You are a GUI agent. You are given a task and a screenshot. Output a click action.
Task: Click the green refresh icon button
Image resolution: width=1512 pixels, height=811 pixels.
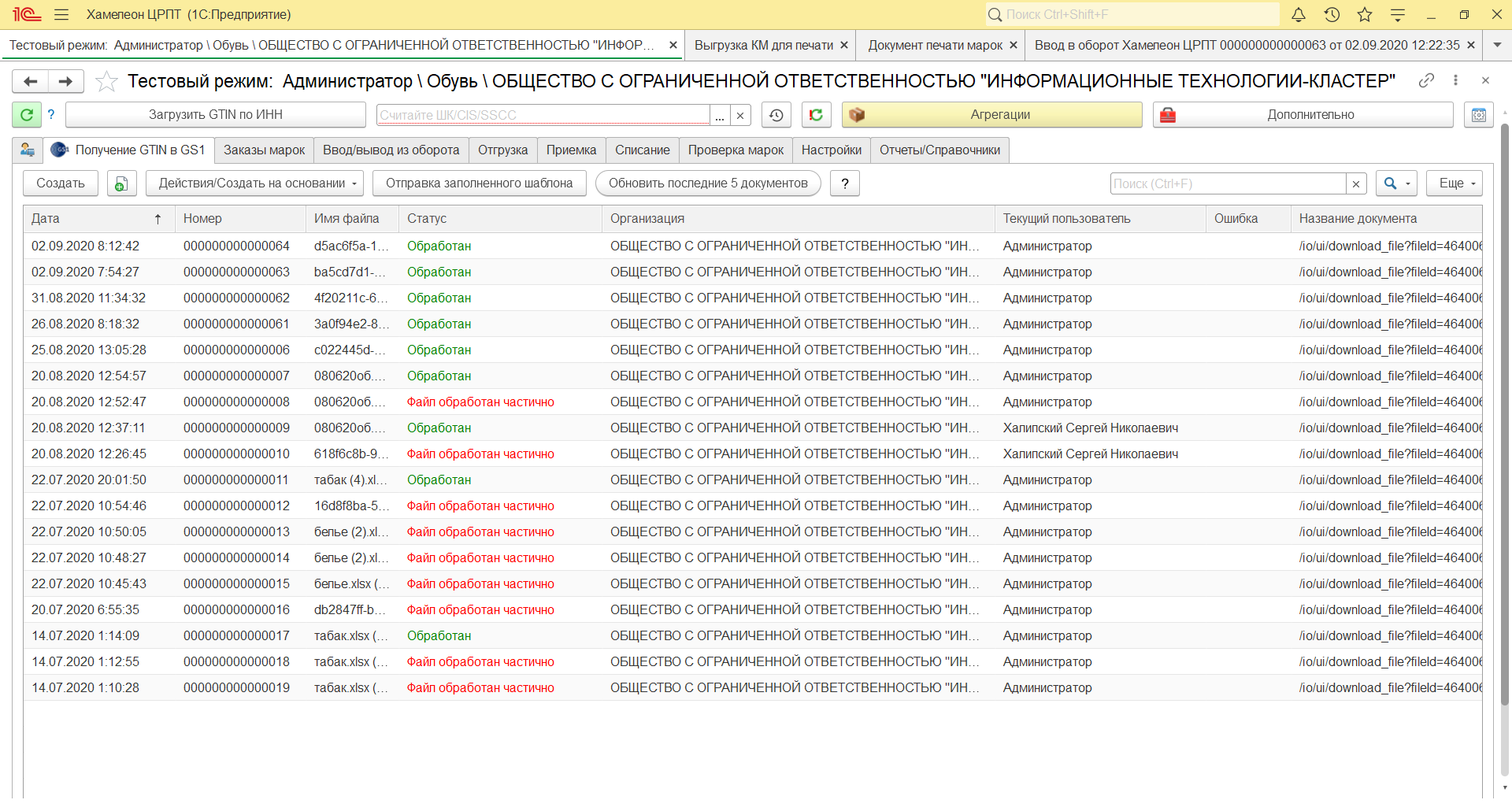tap(26, 115)
